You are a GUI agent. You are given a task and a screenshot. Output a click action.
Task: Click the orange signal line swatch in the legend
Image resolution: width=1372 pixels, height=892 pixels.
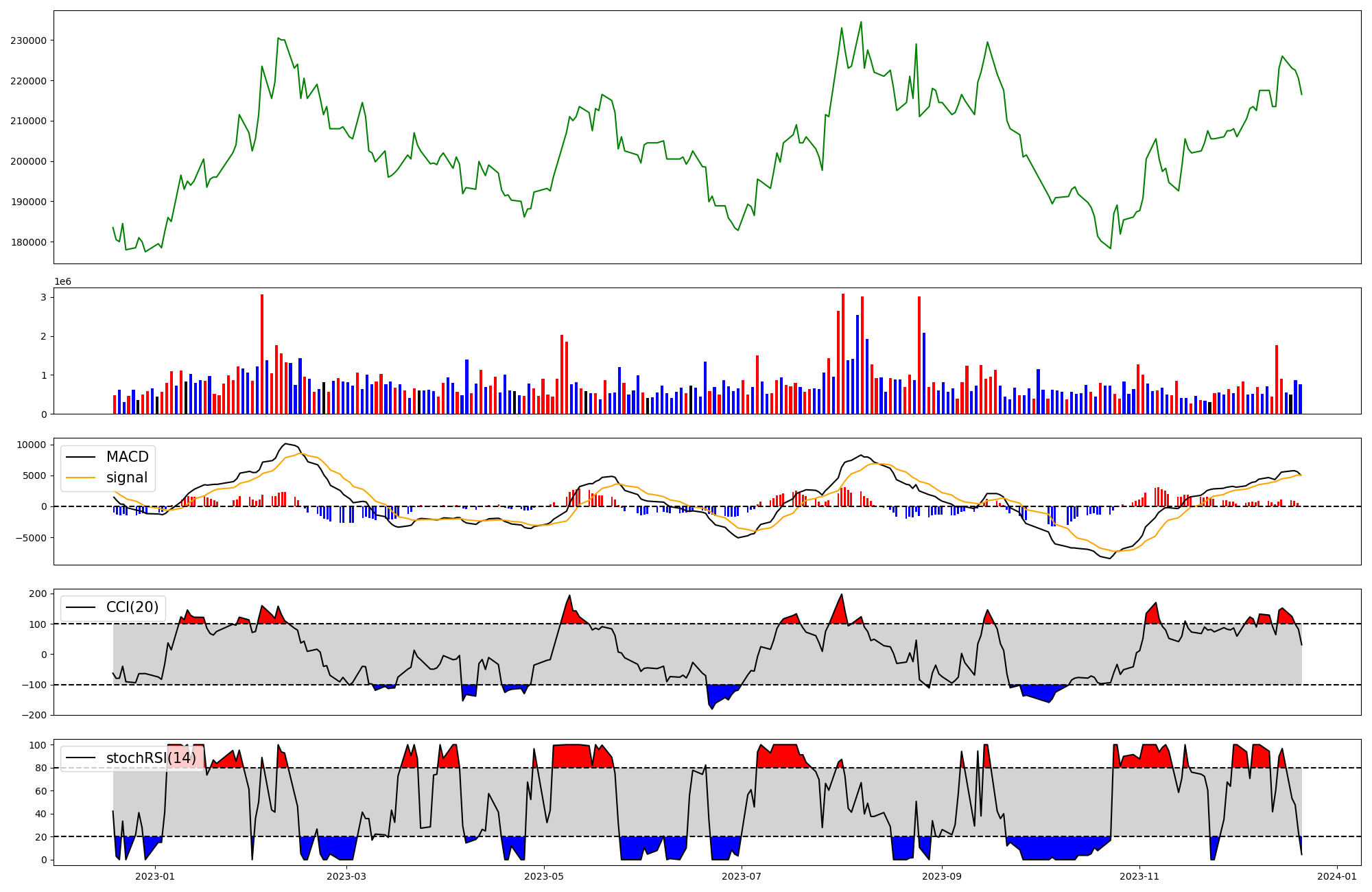tap(81, 478)
